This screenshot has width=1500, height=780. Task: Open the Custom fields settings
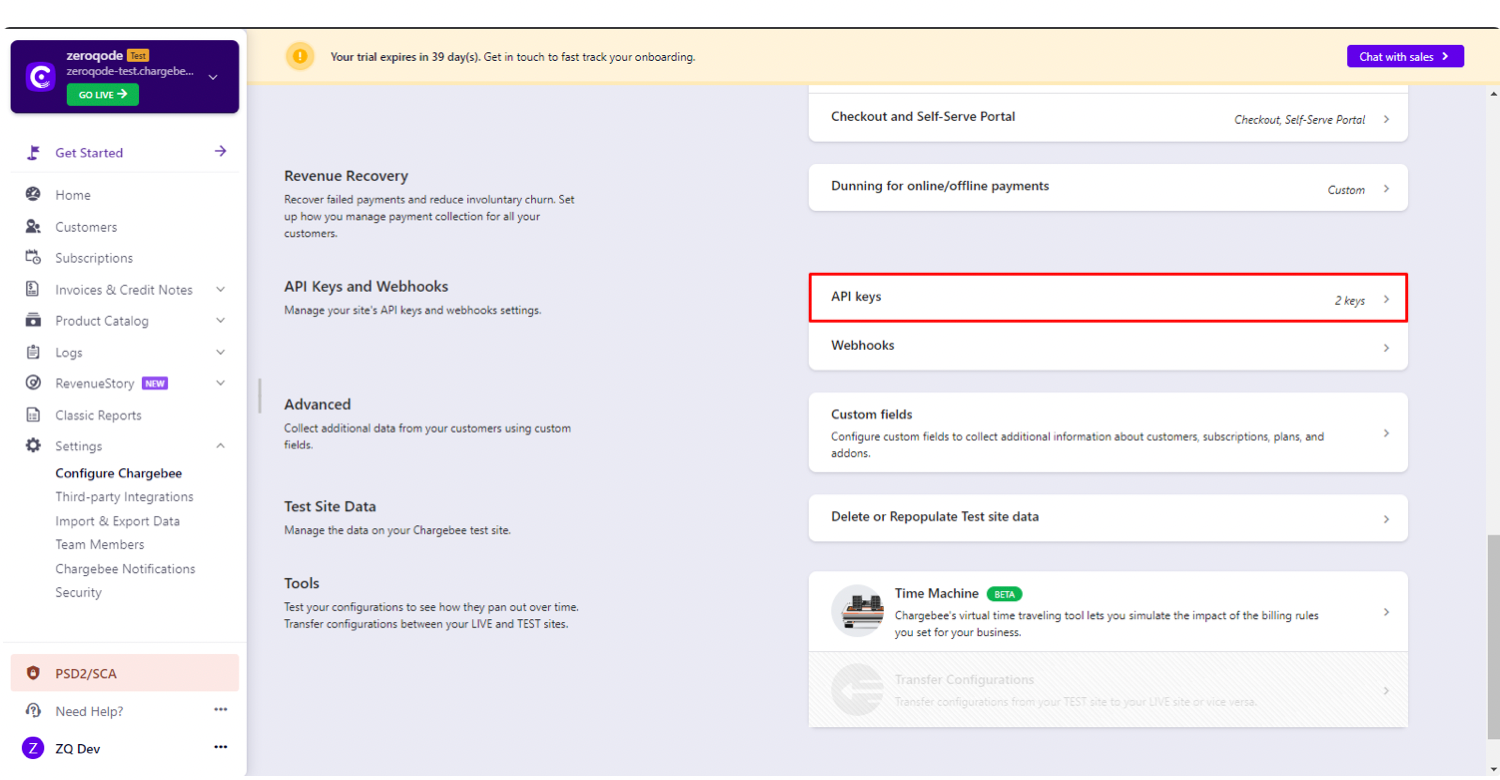pos(1108,432)
